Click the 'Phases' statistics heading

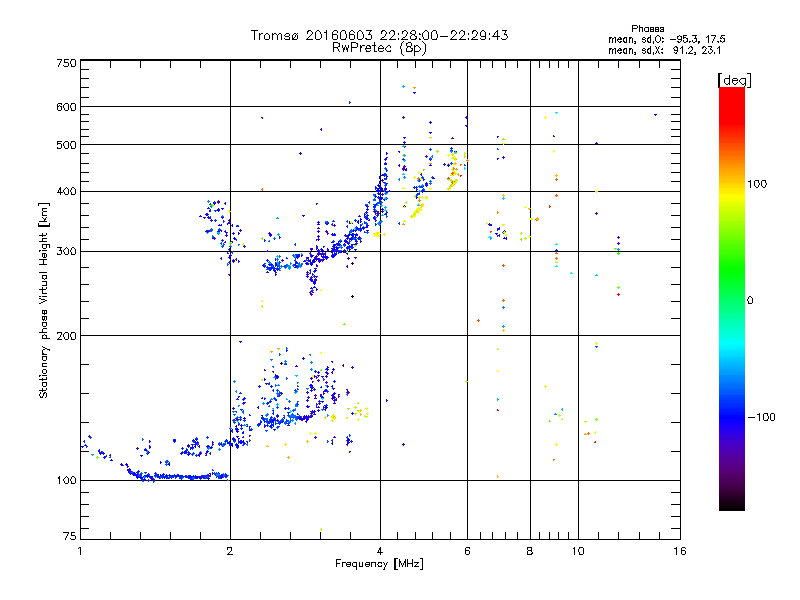coord(647,29)
